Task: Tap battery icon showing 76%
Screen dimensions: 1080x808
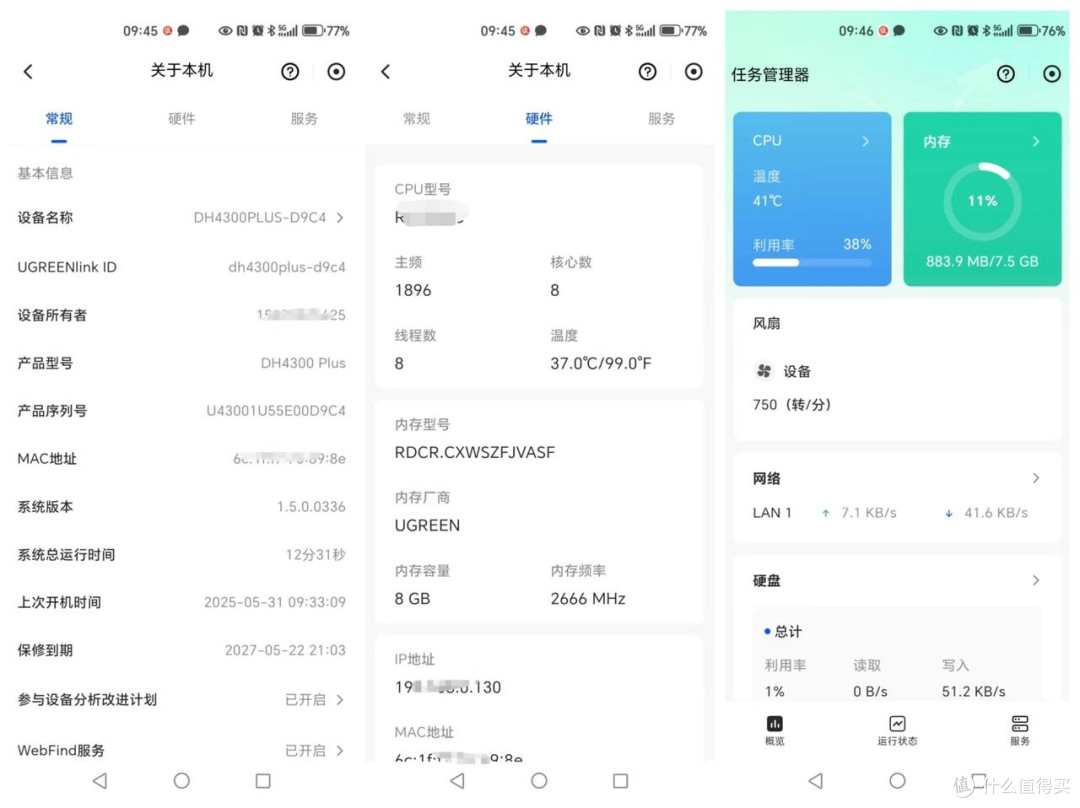Action: pyautogui.click(x=1028, y=30)
